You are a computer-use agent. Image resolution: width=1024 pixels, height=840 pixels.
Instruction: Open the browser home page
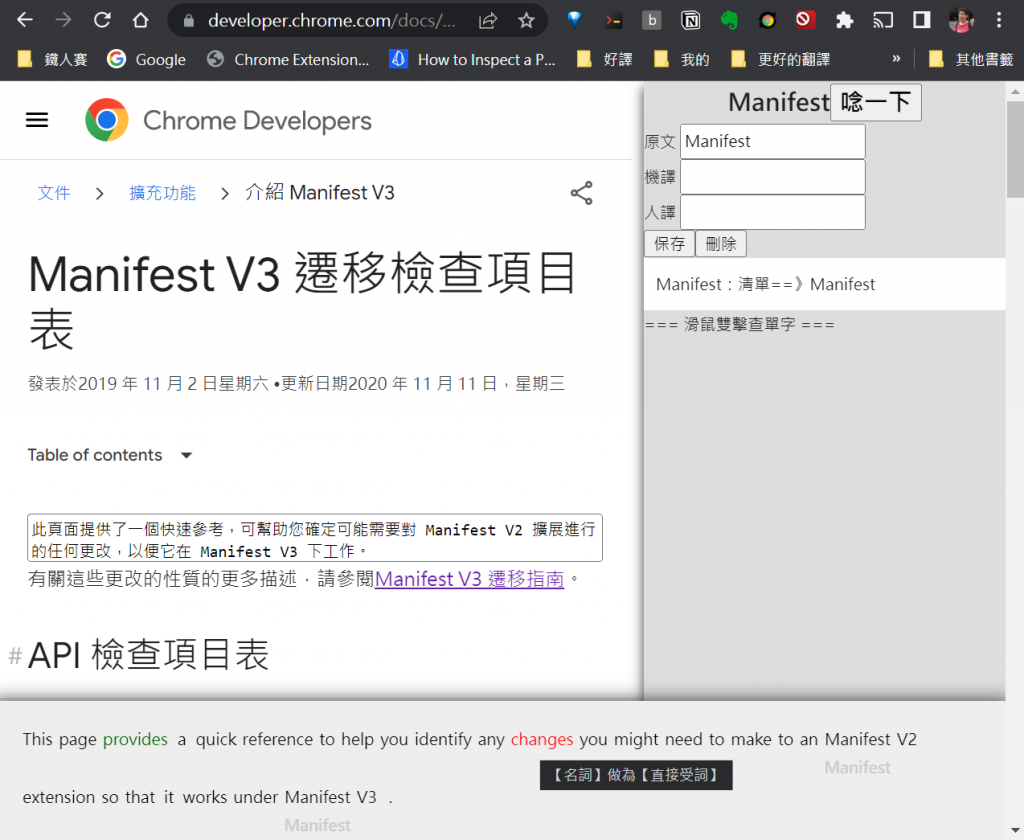[x=140, y=20]
